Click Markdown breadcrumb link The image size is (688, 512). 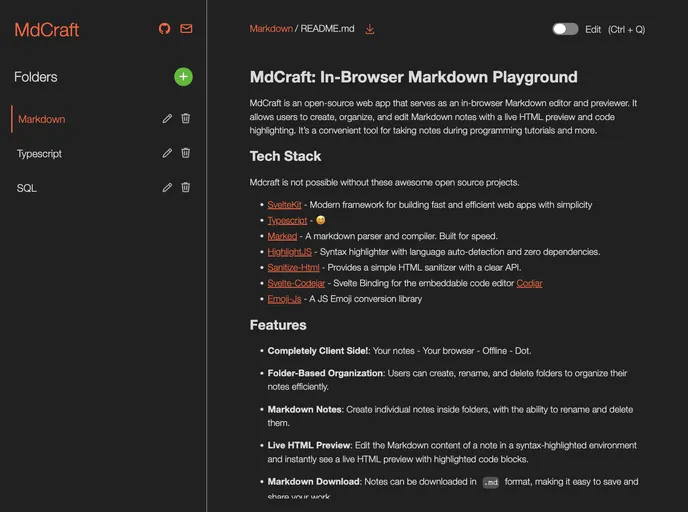click(271, 29)
